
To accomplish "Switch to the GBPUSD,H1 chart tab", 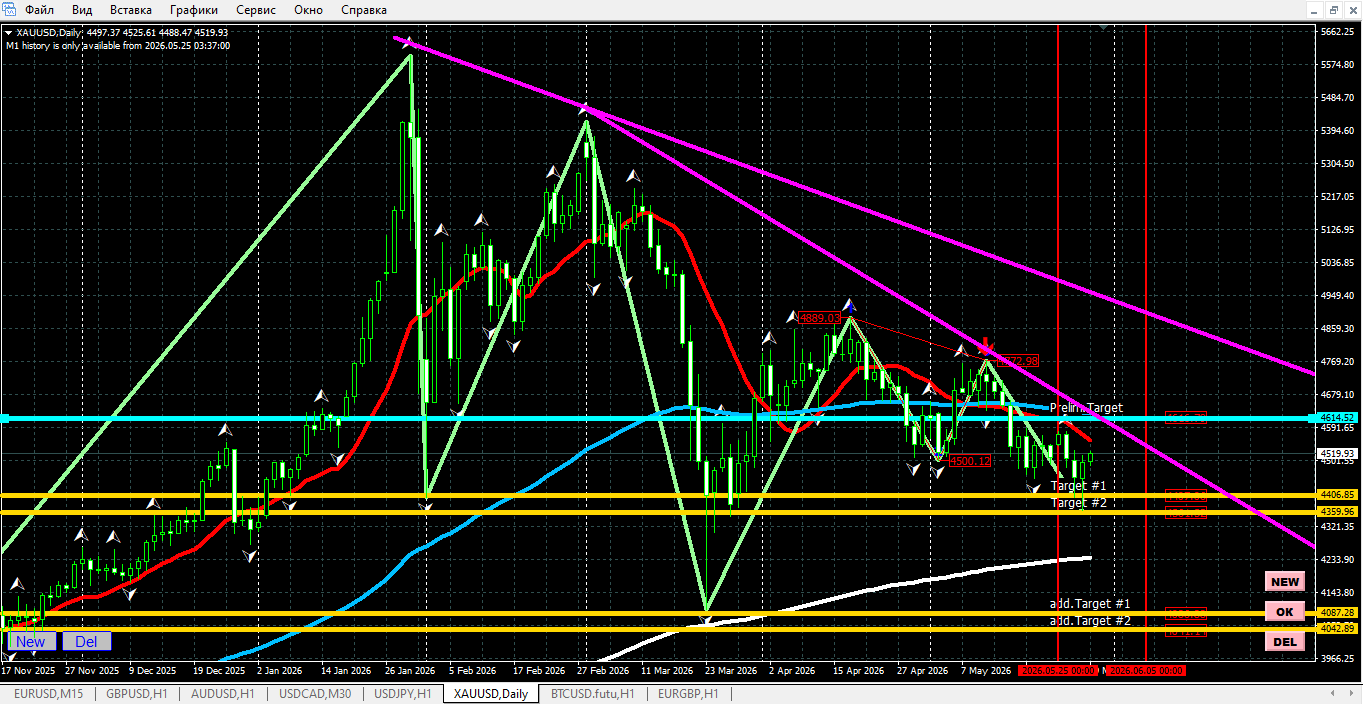I will [x=138, y=693].
